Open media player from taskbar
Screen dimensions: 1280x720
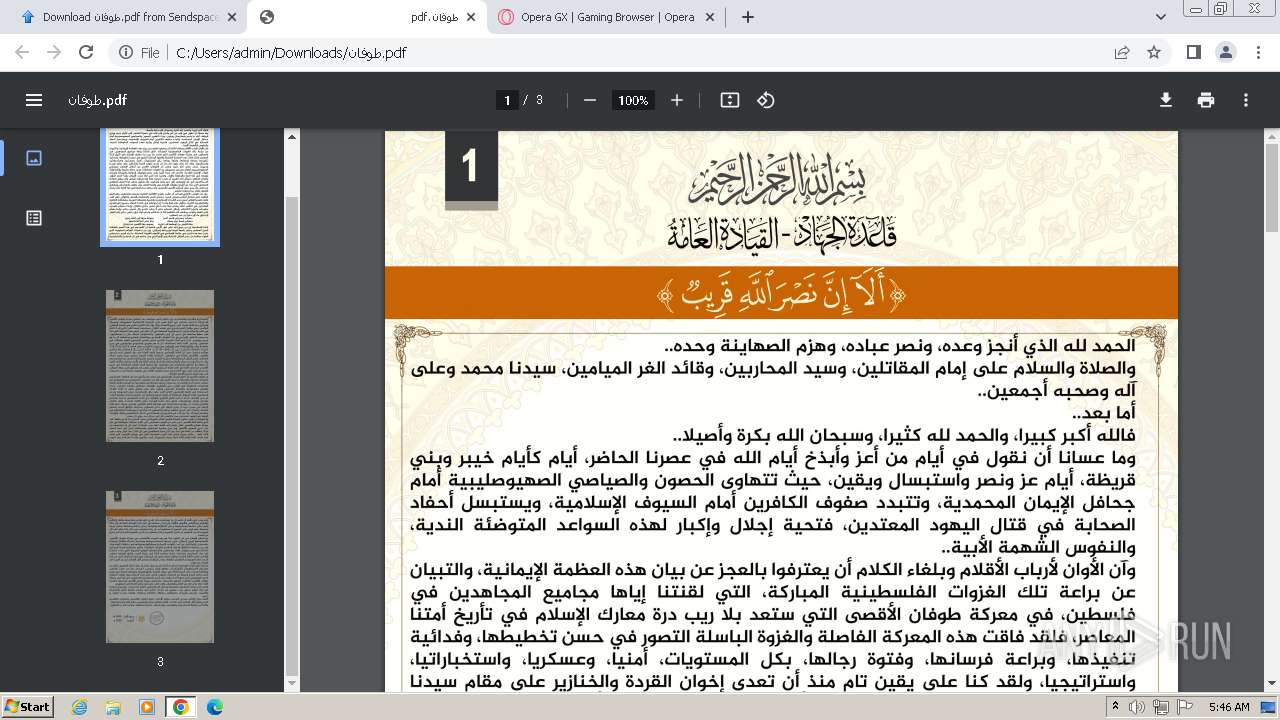(147, 707)
